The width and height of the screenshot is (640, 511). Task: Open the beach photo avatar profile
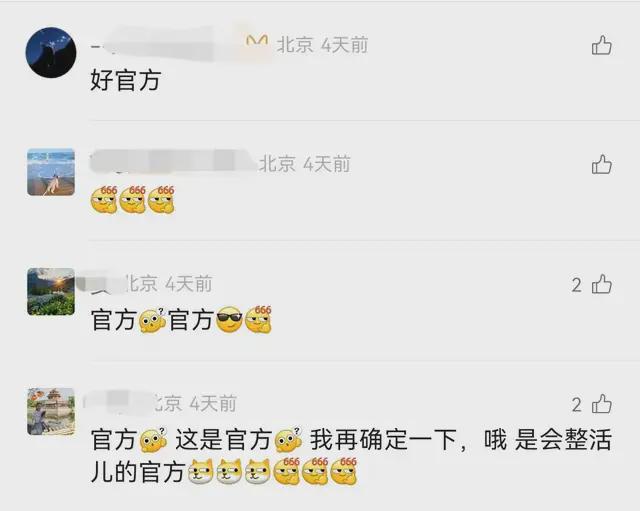pos(51,172)
